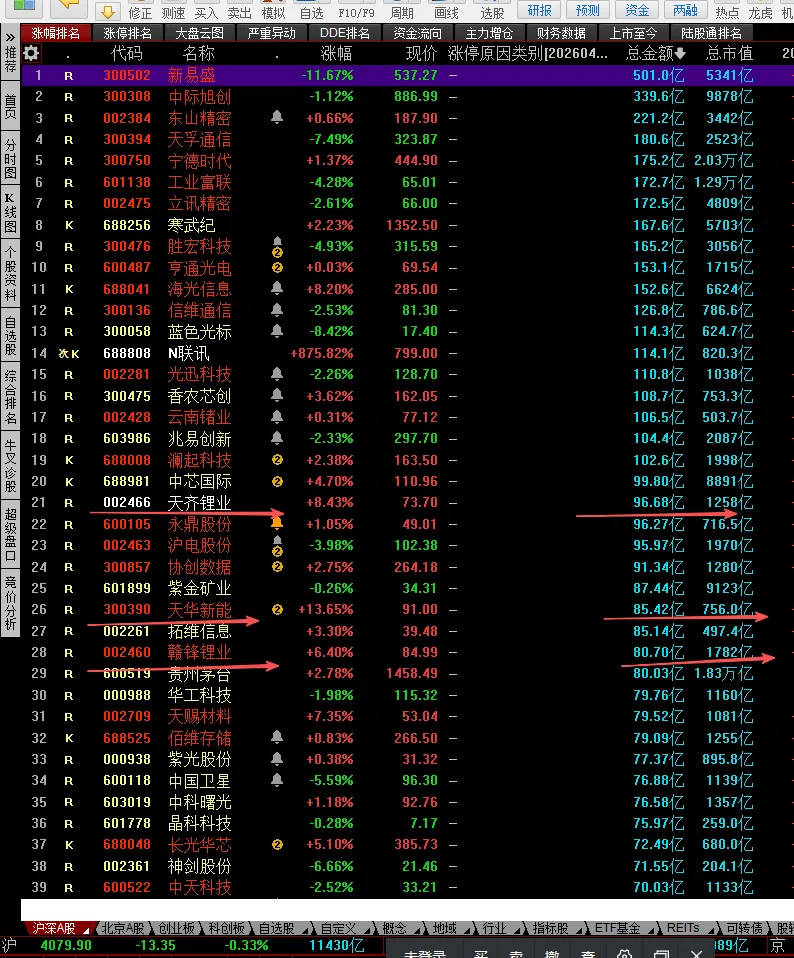
Task: Switch to 涨停排名 tab
Action: pyautogui.click(x=128, y=34)
